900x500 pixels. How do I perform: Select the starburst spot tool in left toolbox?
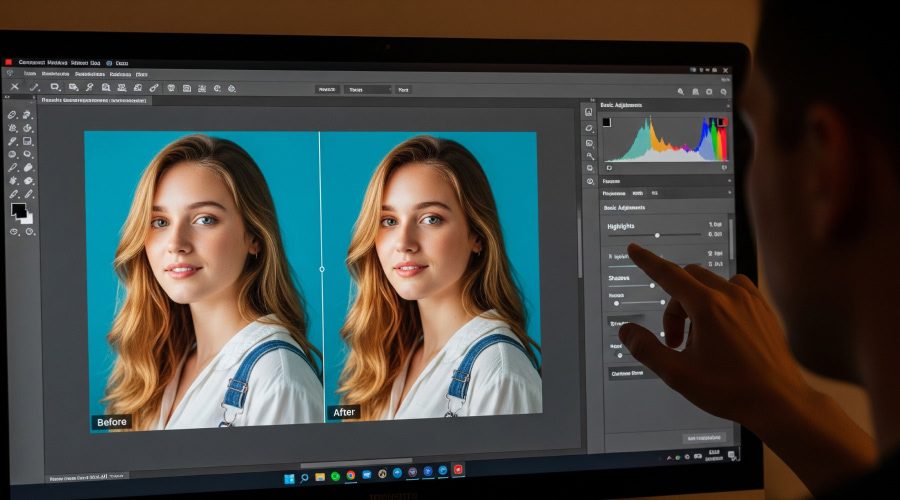click(13, 181)
